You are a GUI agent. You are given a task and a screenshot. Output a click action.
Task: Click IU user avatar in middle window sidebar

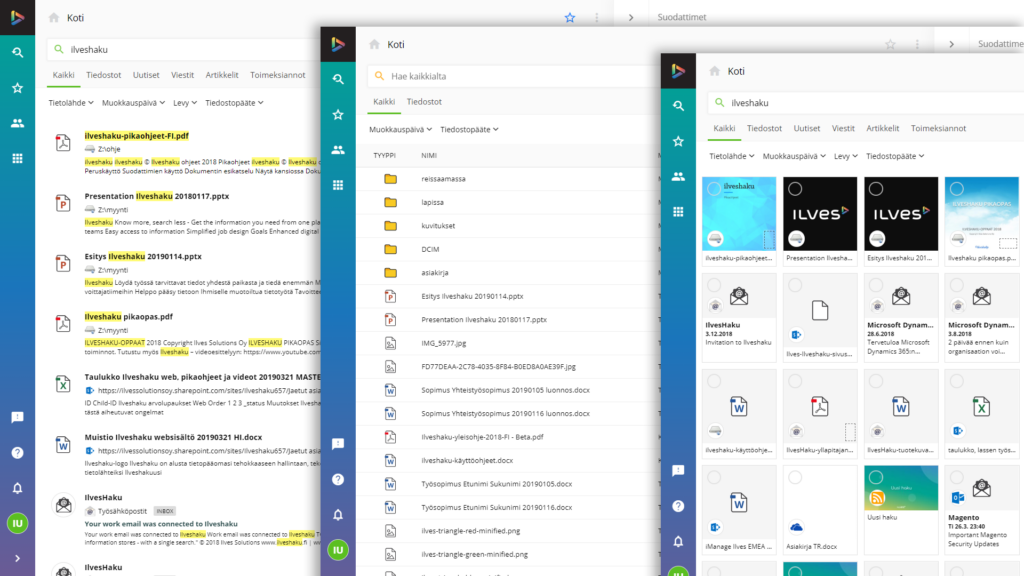coord(338,550)
